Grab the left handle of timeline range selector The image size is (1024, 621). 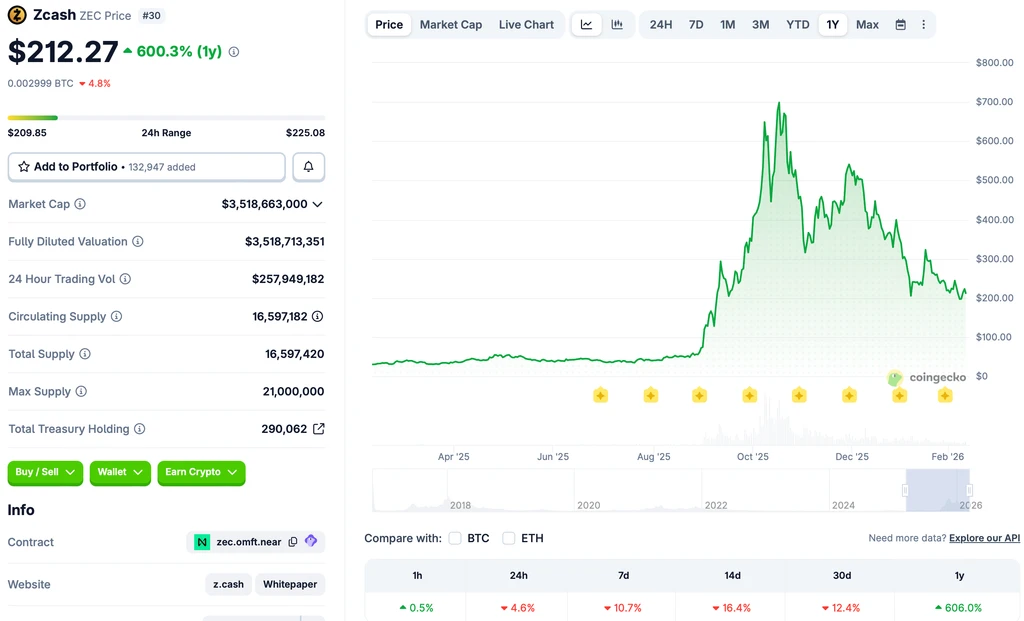click(905, 490)
